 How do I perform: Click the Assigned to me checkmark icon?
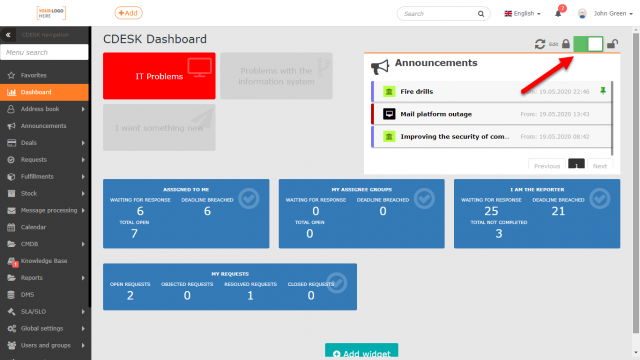pos(249,199)
